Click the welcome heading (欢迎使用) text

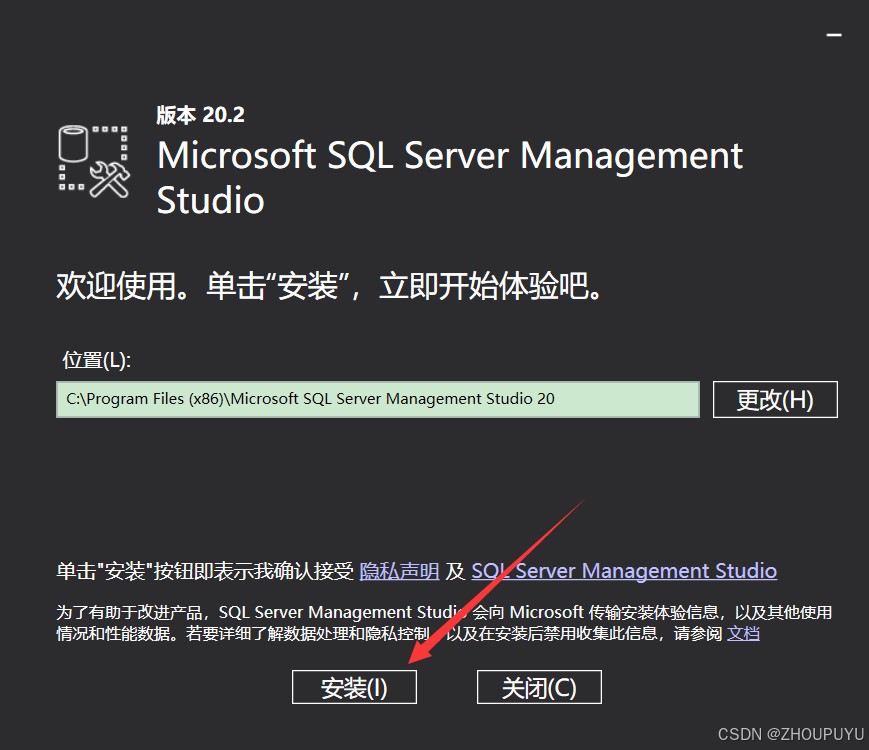(330, 287)
